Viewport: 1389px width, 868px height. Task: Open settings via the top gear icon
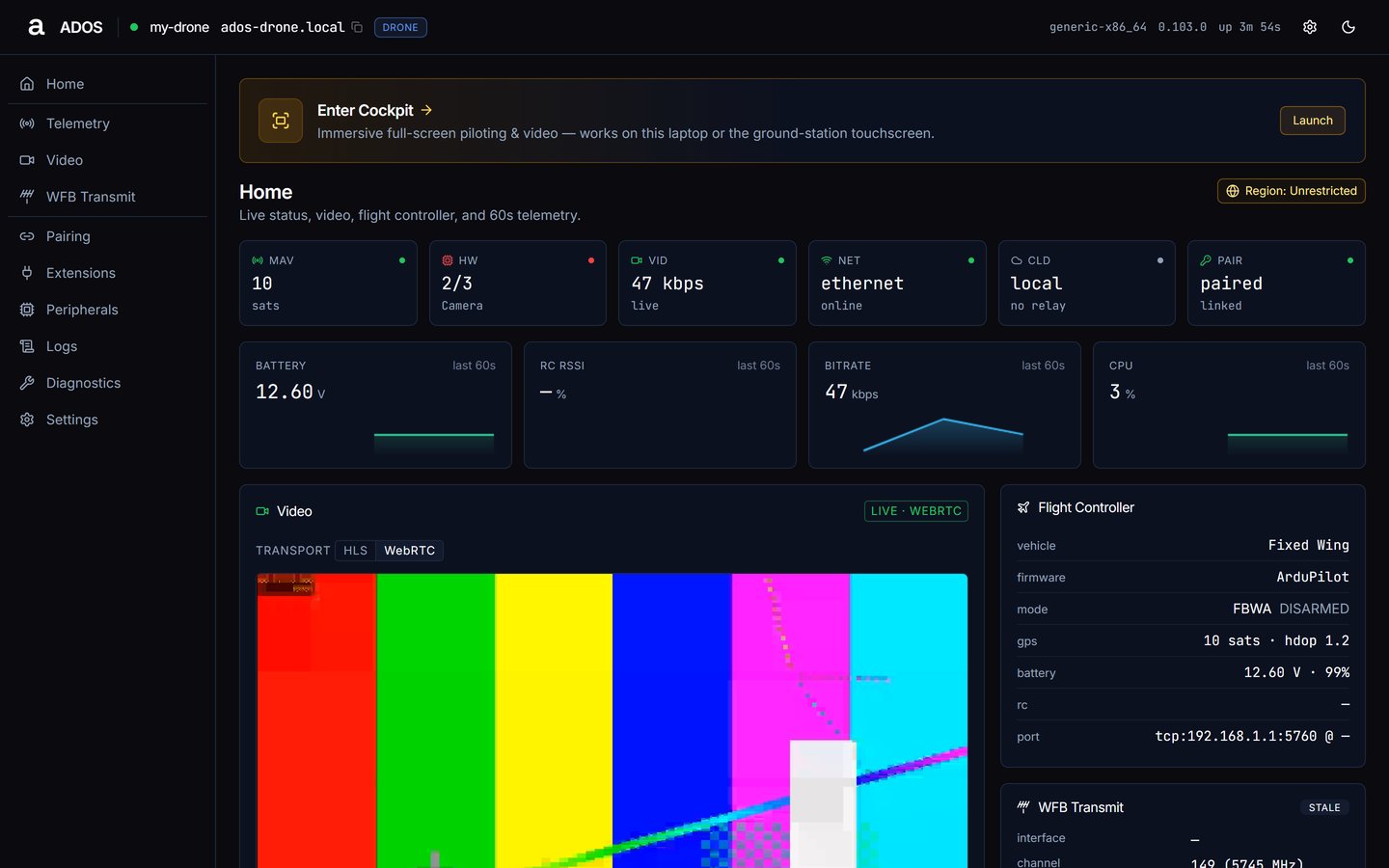pyautogui.click(x=1310, y=27)
